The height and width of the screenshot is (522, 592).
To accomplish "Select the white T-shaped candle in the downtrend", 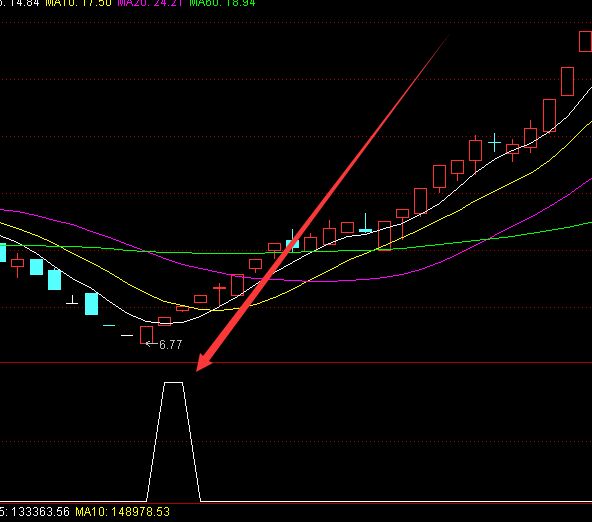I will (x=72, y=300).
